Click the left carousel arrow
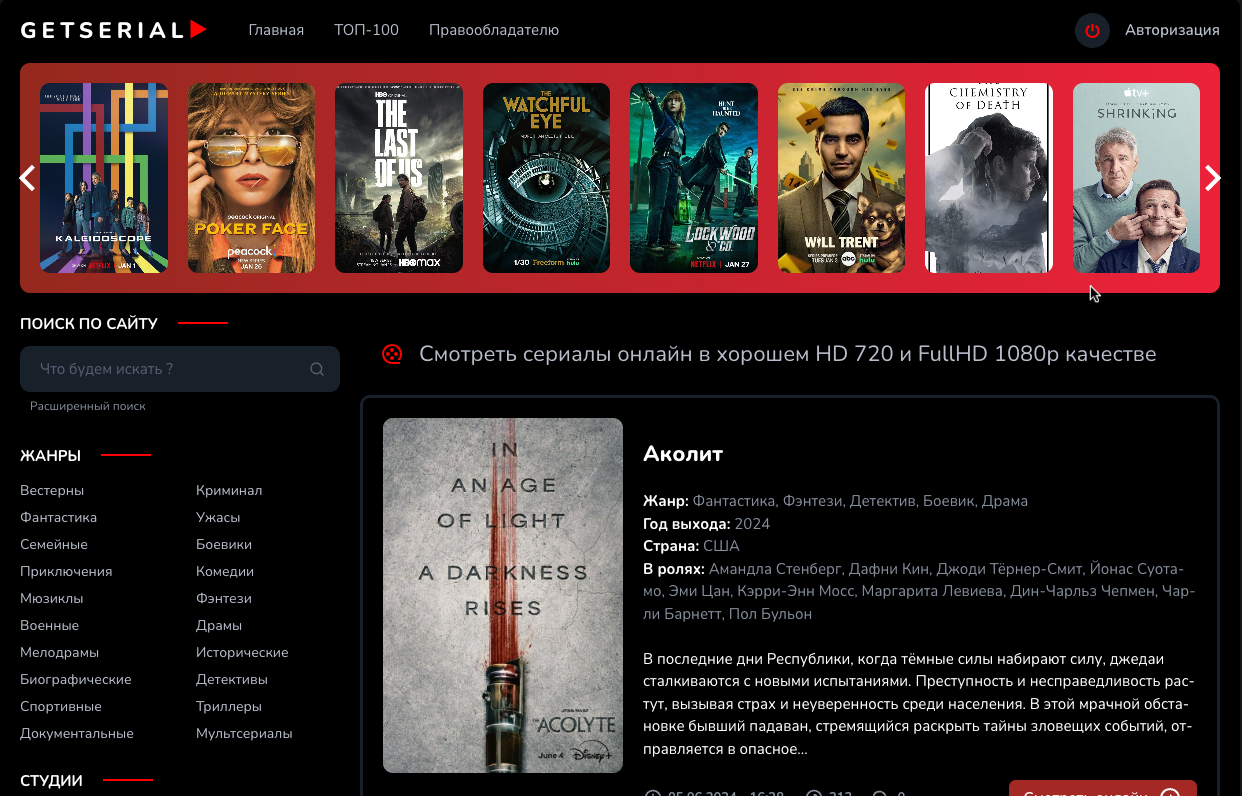1242x796 pixels. coord(27,178)
